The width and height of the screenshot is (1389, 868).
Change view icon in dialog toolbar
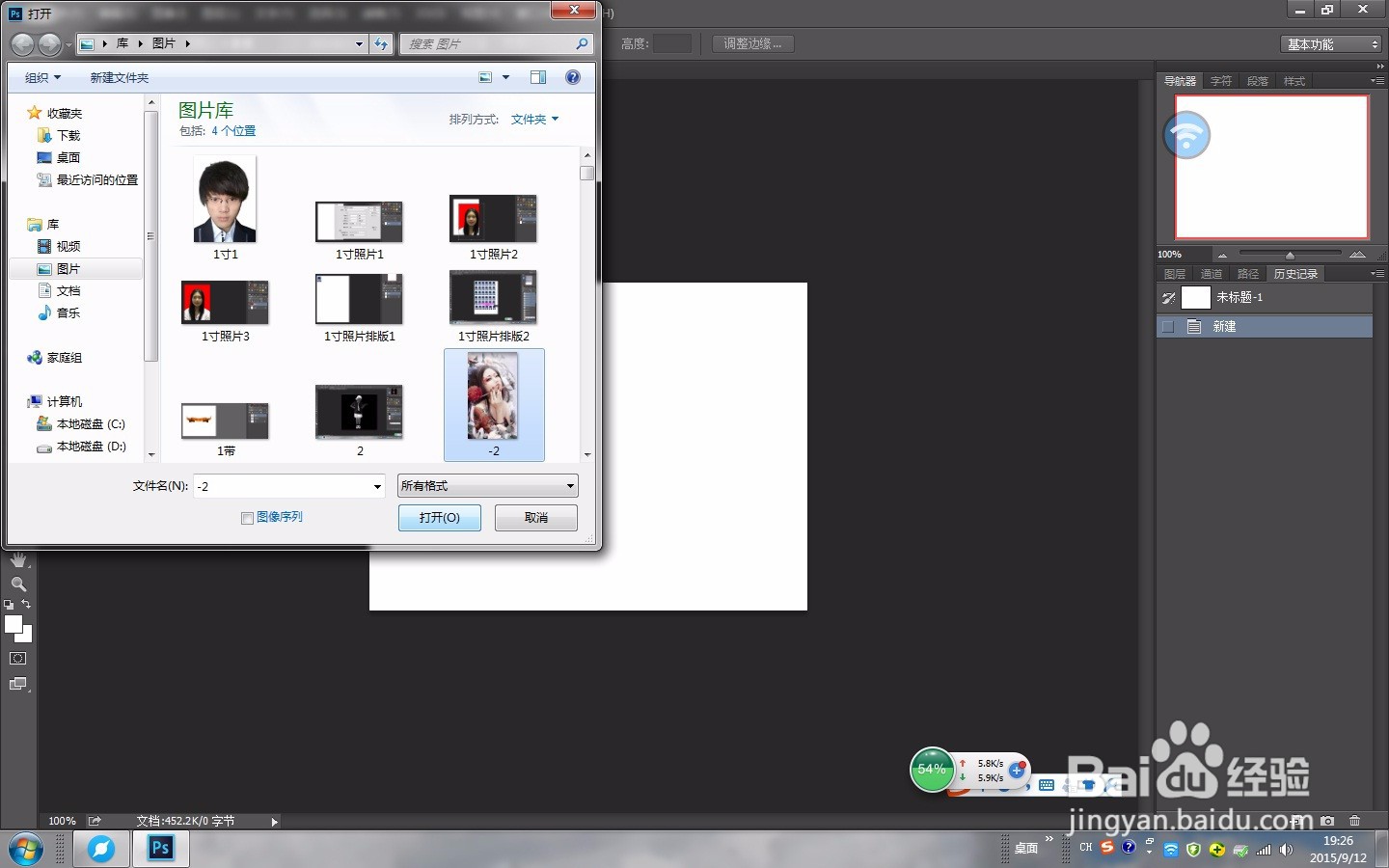tap(485, 77)
